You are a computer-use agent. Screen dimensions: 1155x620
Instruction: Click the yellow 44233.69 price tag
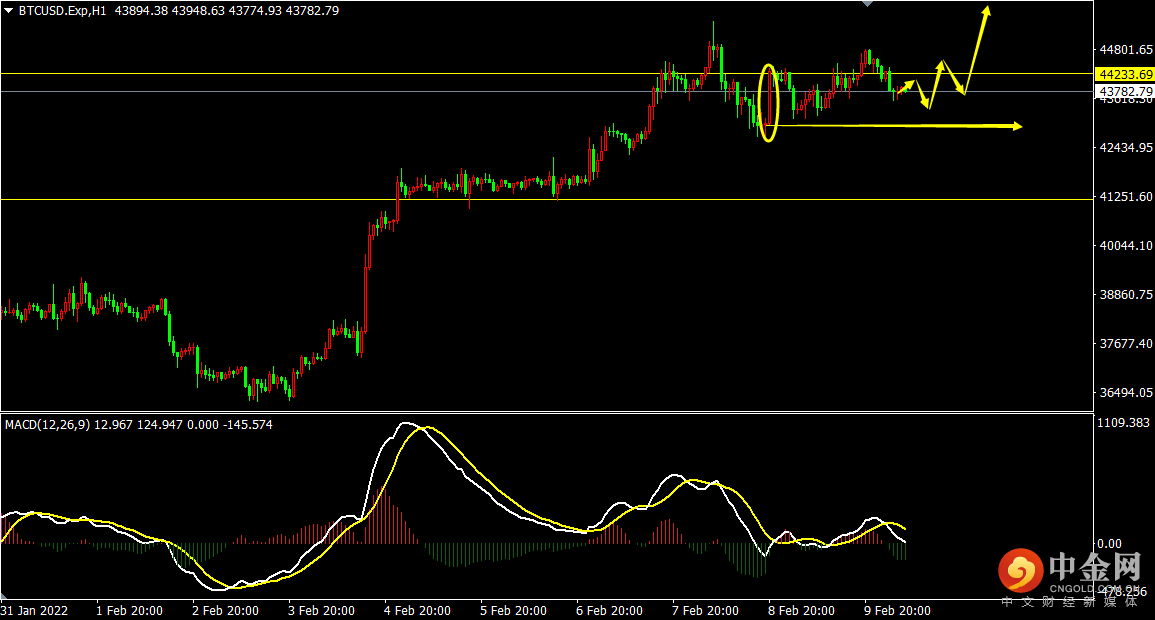coord(1125,74)
